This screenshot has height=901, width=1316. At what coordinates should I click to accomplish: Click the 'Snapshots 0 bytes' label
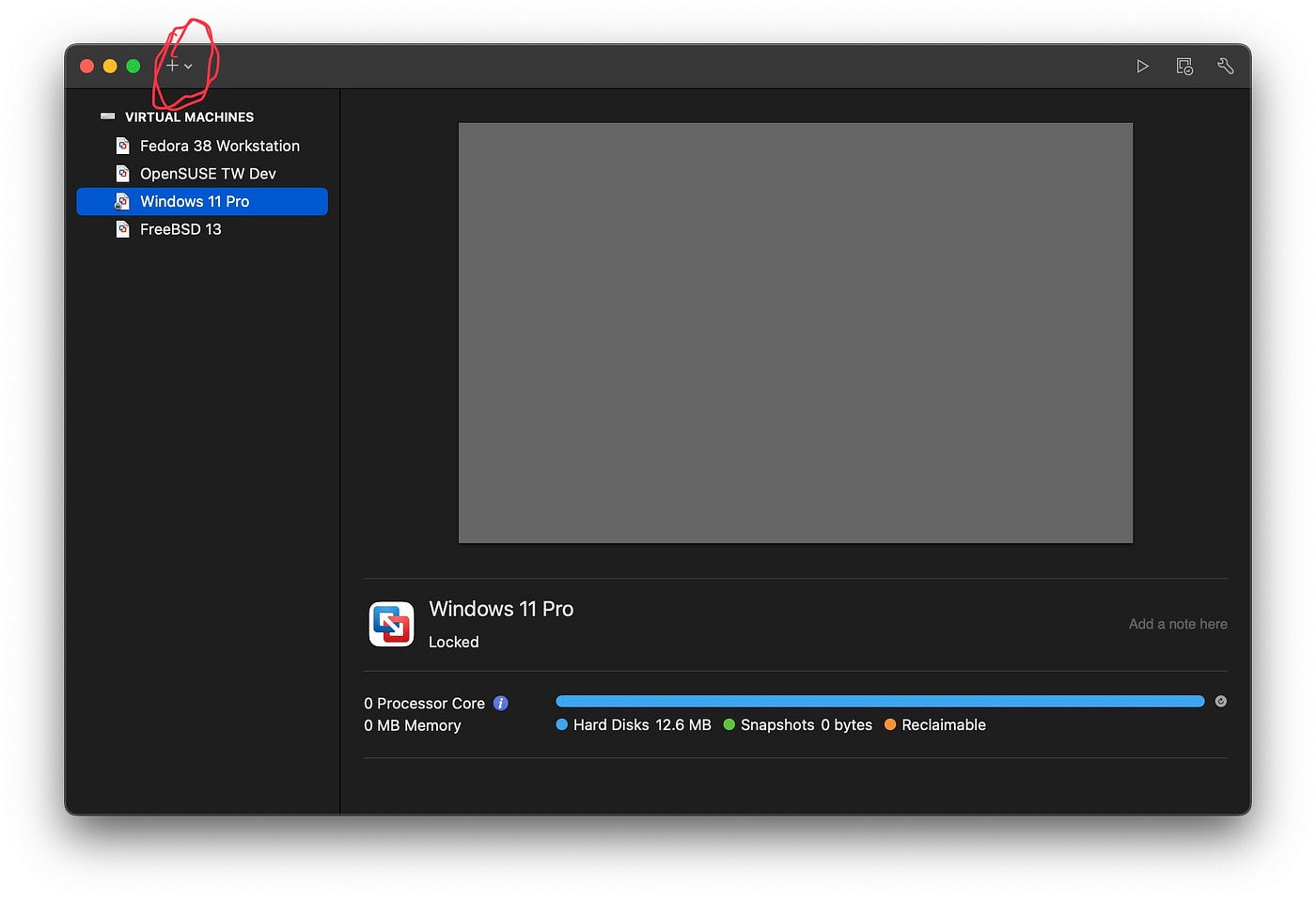[x=807, y=725]
